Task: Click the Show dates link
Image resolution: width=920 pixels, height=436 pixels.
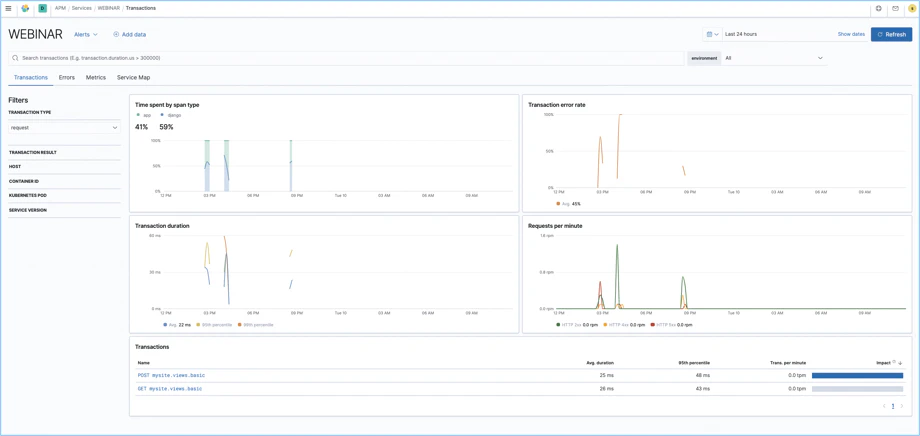Action: pos(851,34)
